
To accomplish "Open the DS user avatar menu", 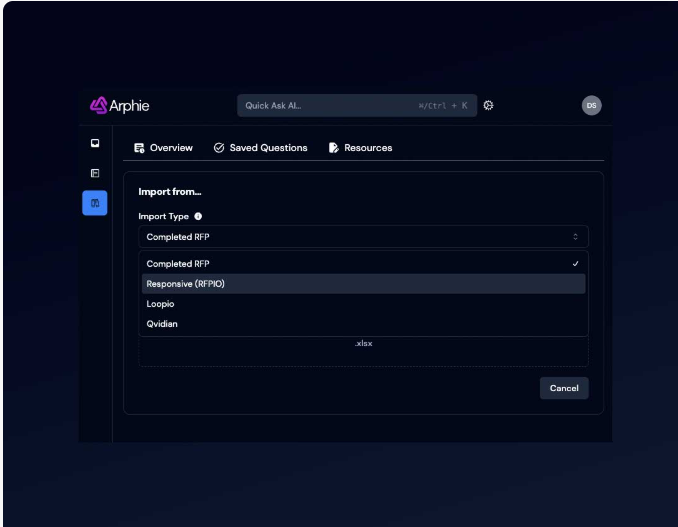I will tap(591, 105).
